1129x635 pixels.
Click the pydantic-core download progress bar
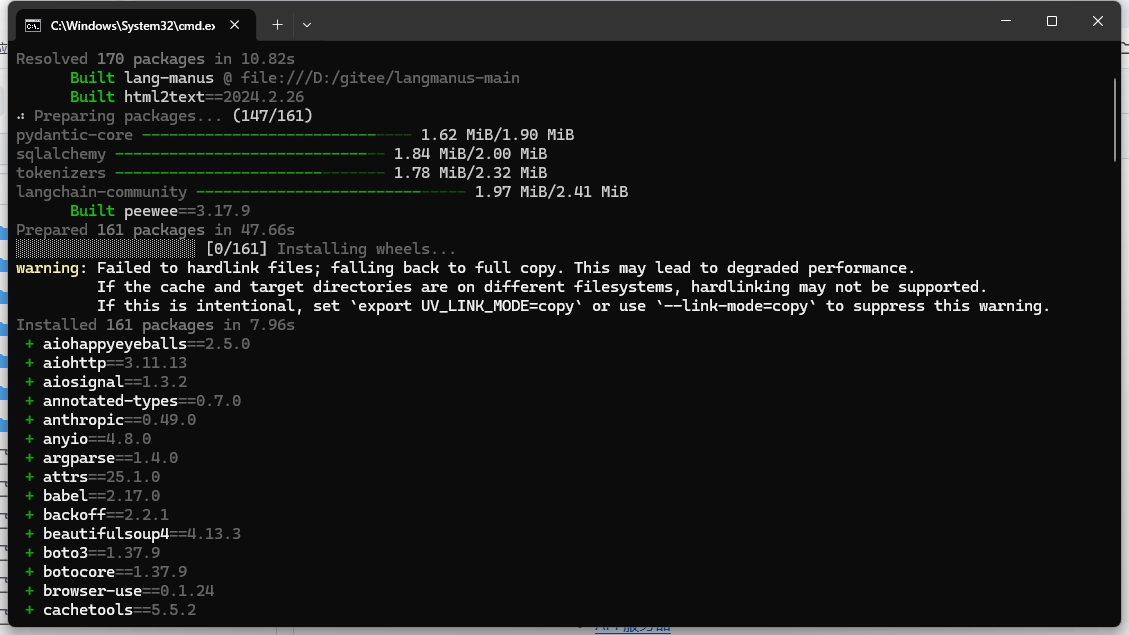[x=276, y=135]
